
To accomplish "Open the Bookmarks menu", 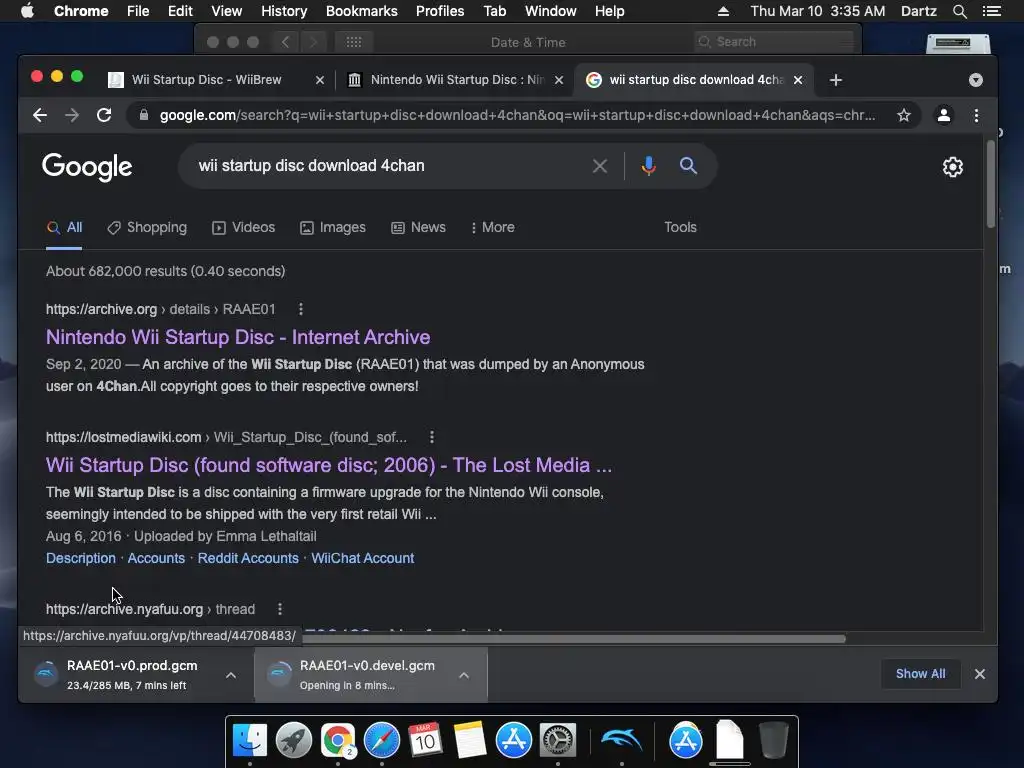I will [x=362, y=11].
